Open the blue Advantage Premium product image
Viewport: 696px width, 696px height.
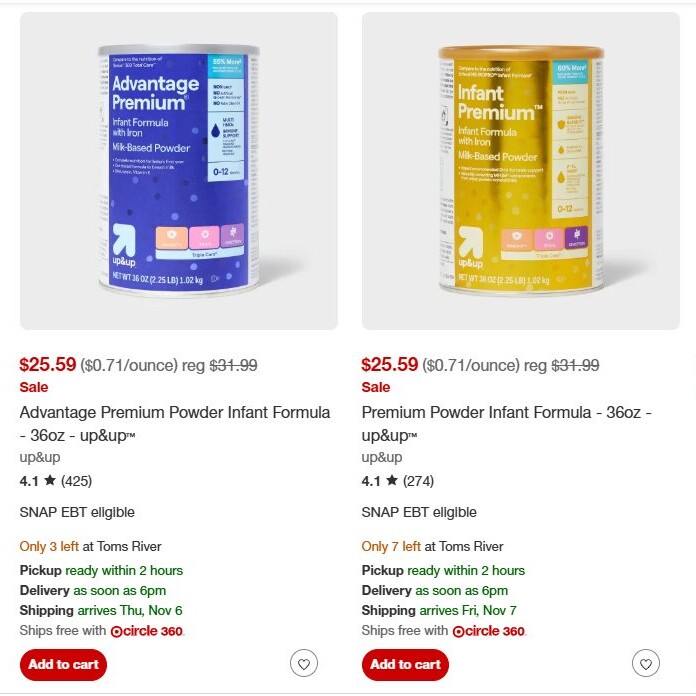pos(178,171)
